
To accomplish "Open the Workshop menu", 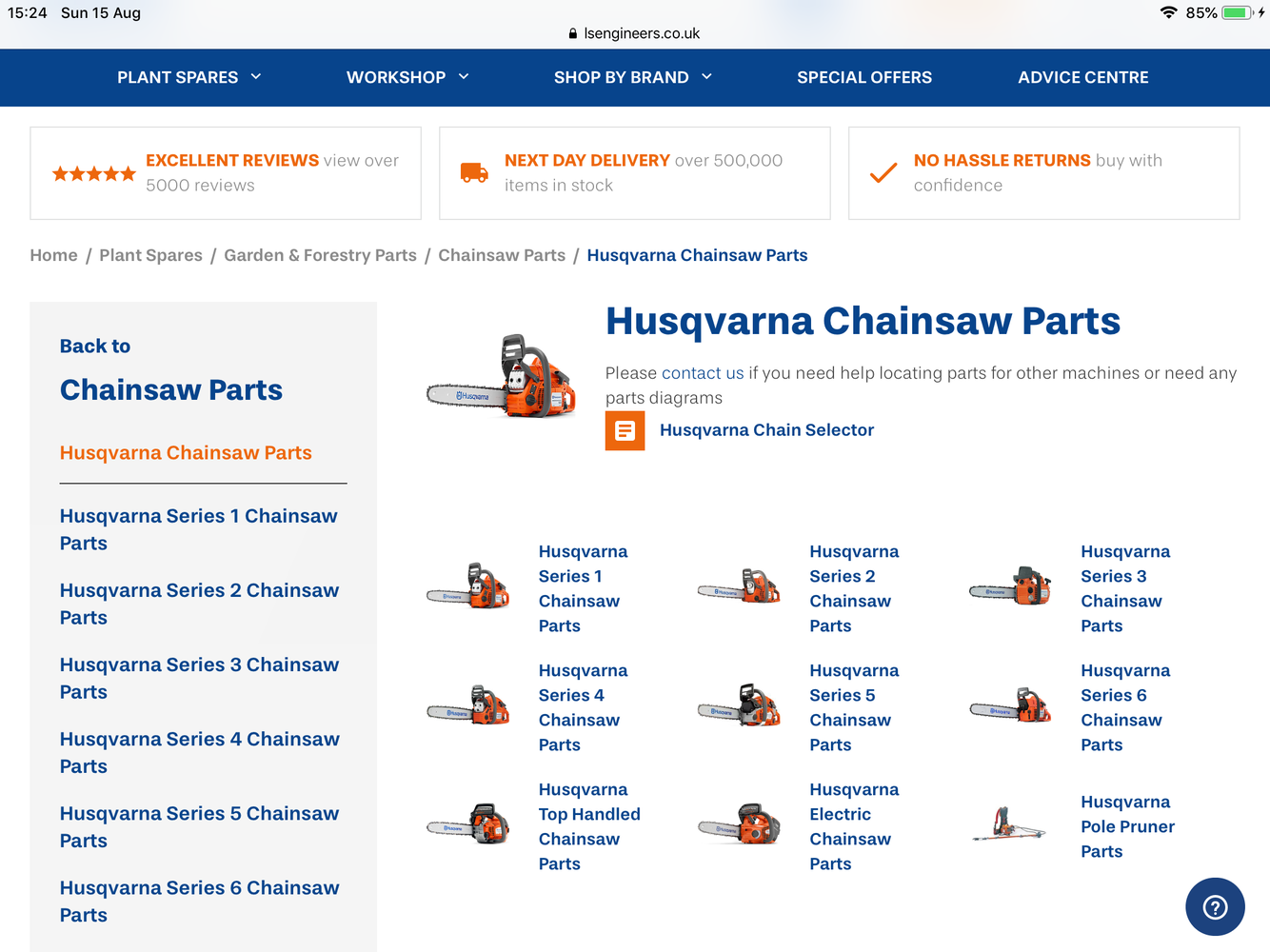I will [x=396, y=77].
